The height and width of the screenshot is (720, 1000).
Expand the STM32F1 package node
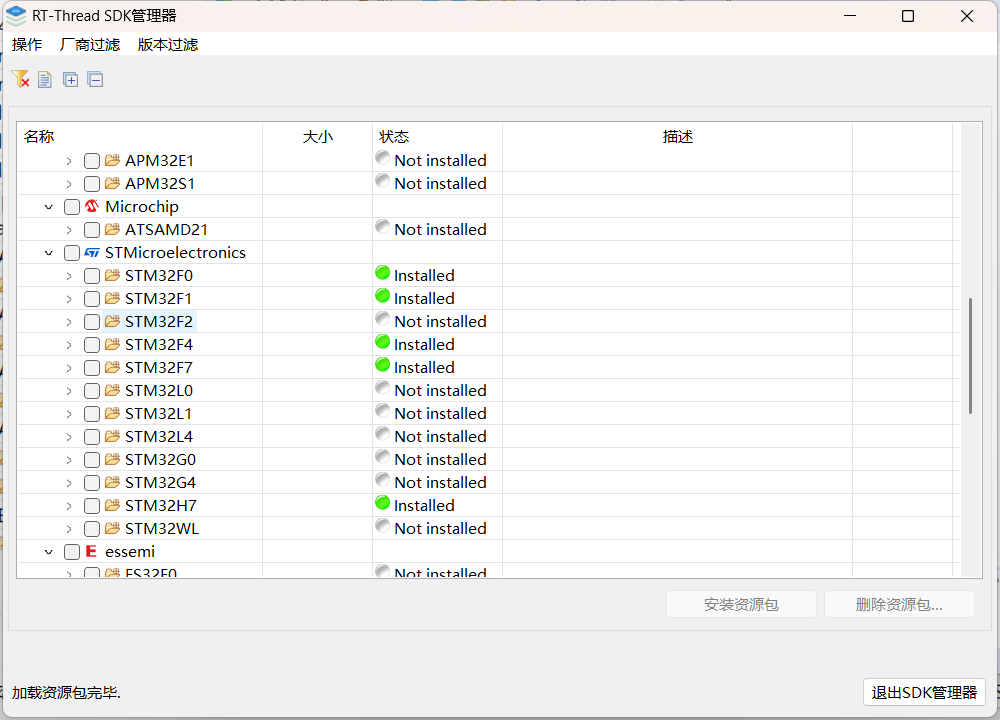tap(68, 299)
